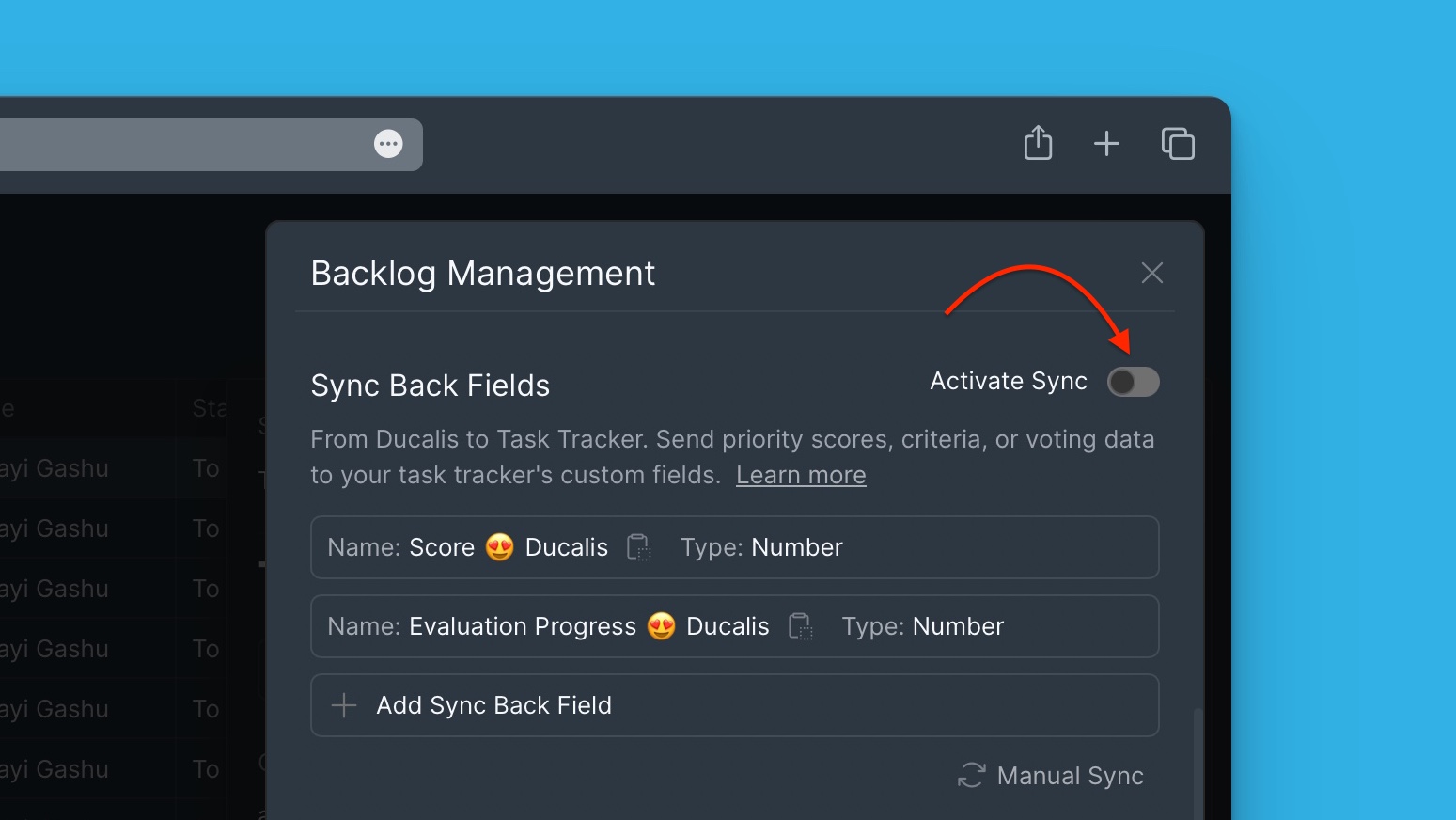Click "Type: Number" in Evaluation Progress row
The image size is (1456, 820).
[x=923, y=626]
